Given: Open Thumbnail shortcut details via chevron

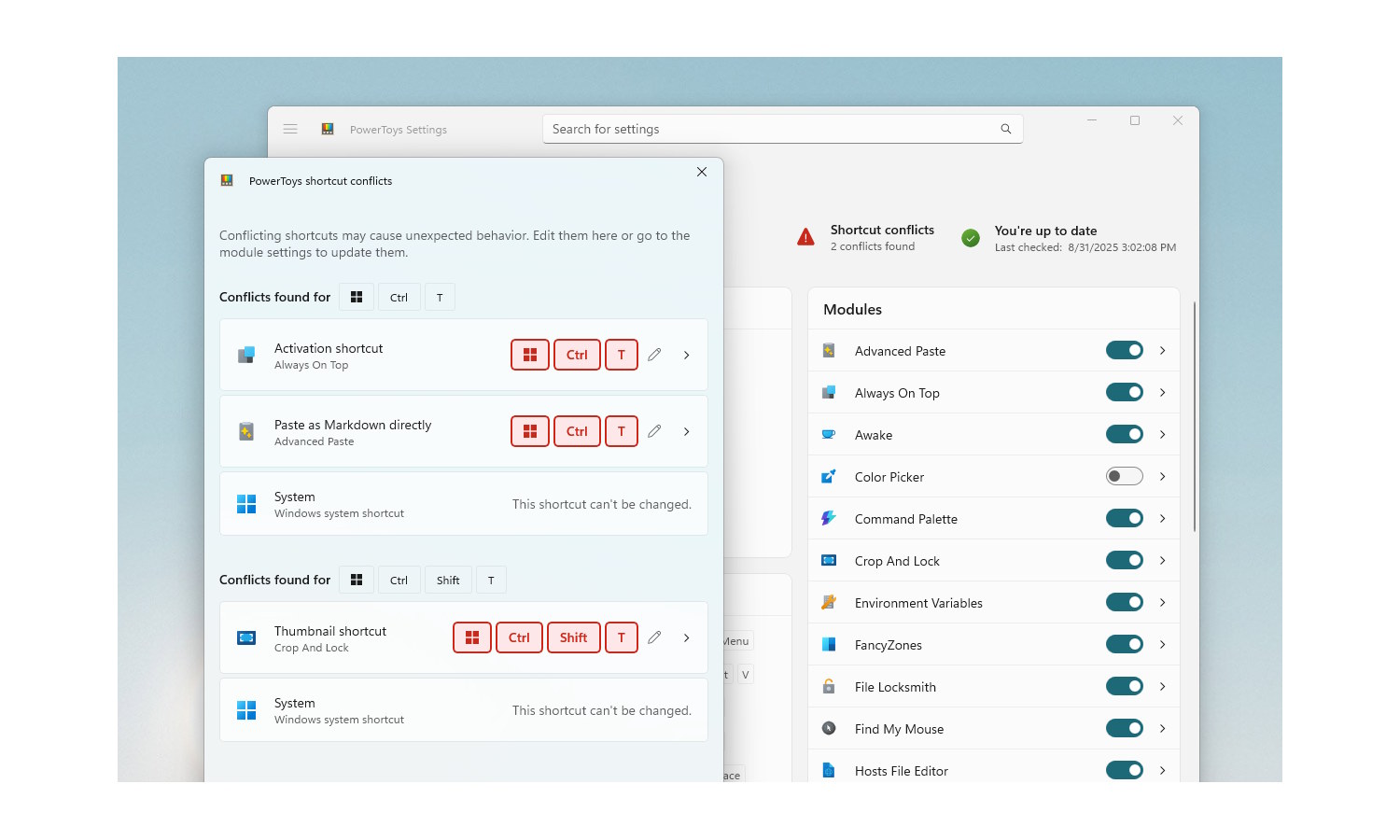Looking at the screenshot, I should (x=687, y=637).
